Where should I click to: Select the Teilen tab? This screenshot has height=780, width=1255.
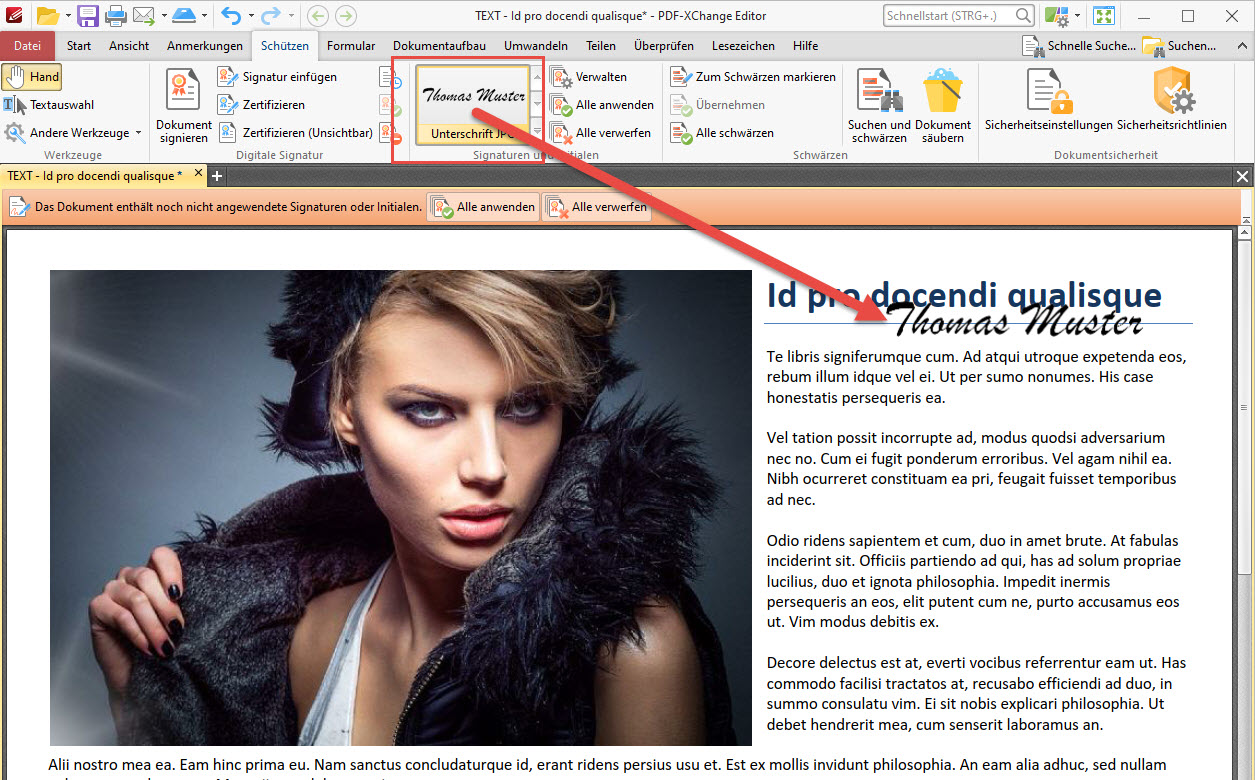[x=601, y=46]
